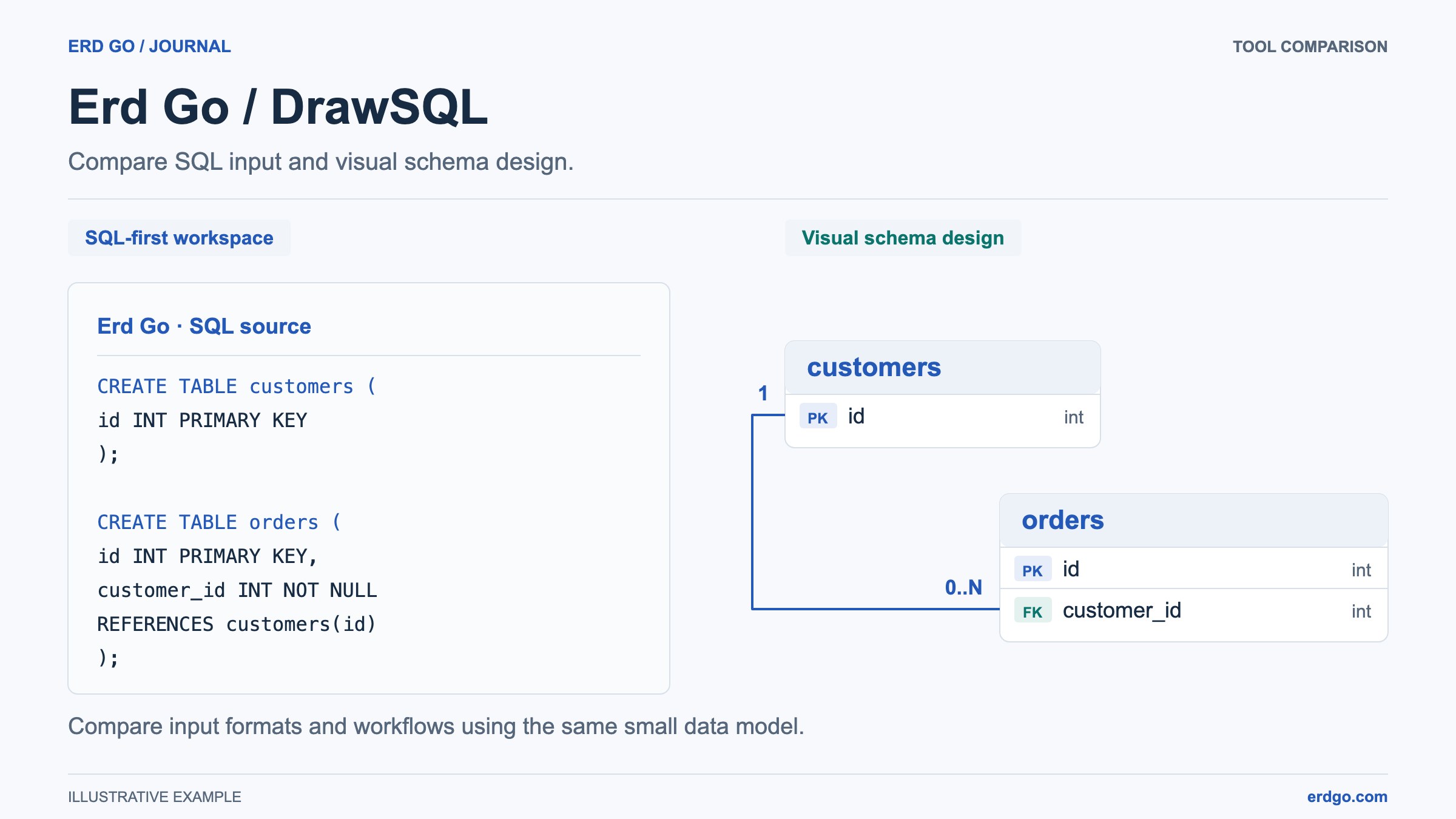Click the 'id INT PRIMARY KEY,' orders line
1456x819 pixels.
coord(207,556)
